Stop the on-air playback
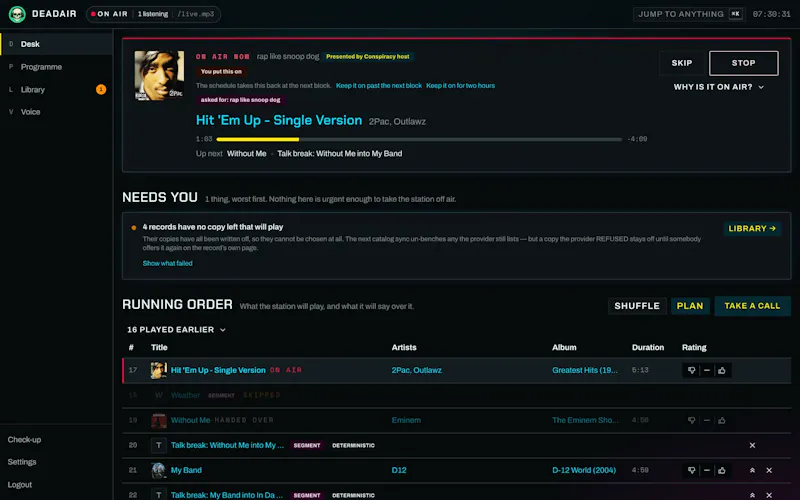 743,63
